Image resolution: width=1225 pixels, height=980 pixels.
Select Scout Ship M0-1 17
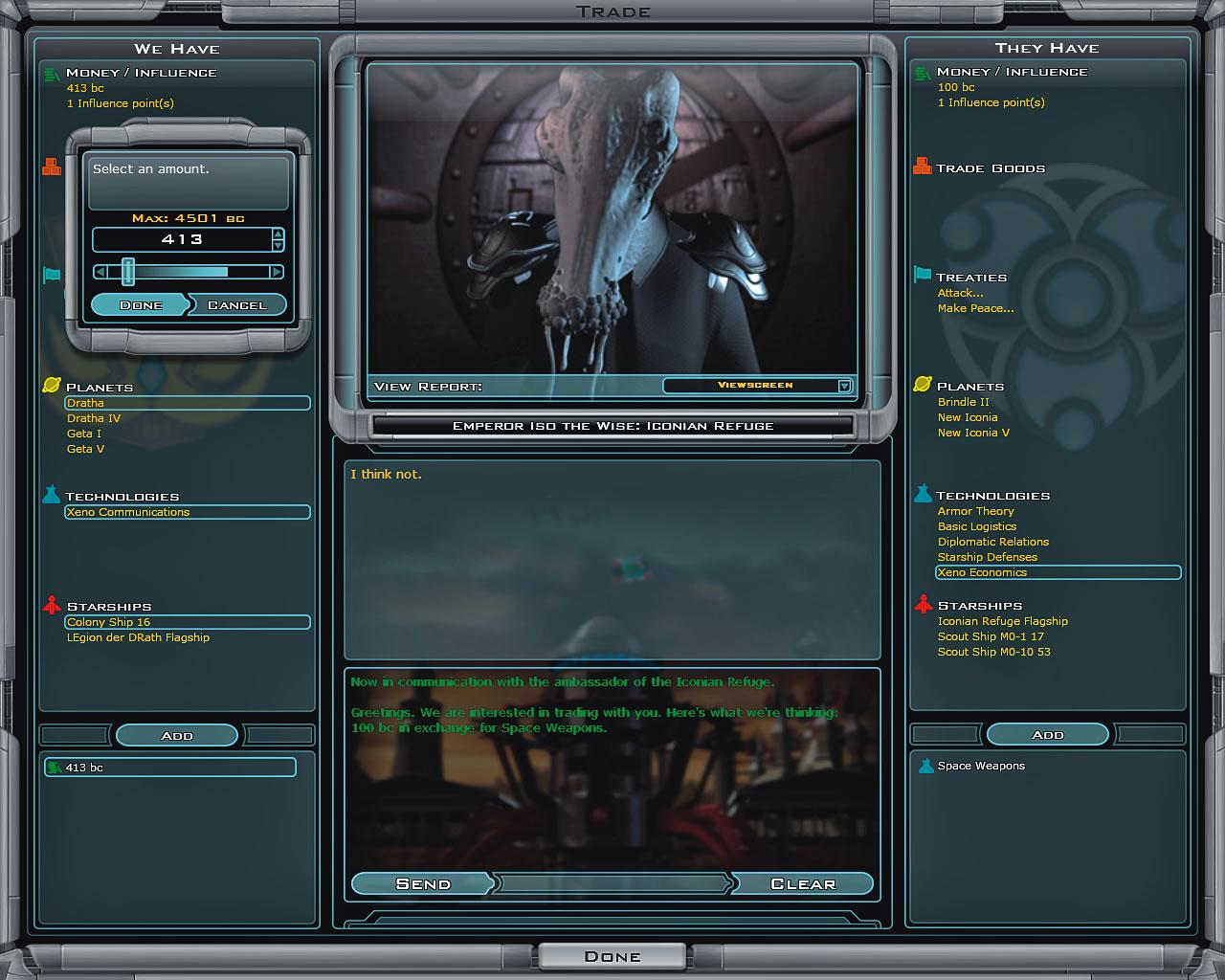(991, 636)
